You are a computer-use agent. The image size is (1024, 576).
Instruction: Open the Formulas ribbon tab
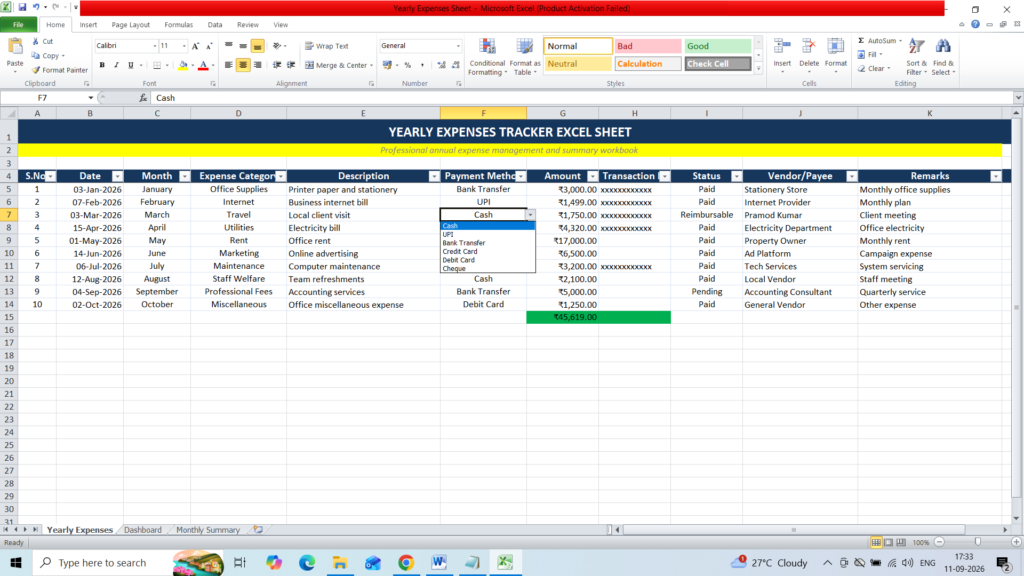point(178,25)
